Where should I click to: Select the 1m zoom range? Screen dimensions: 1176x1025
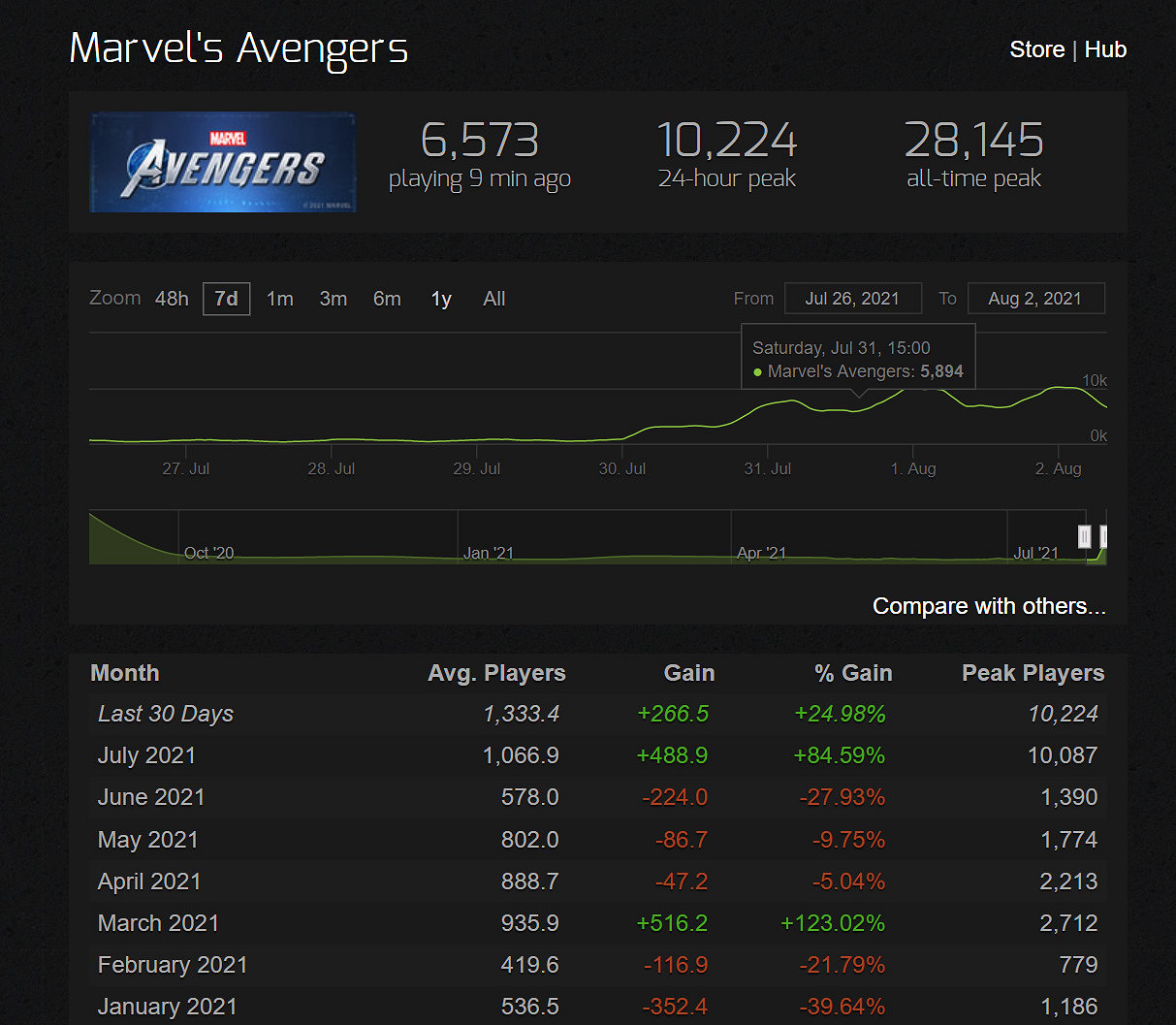point(279,299)
